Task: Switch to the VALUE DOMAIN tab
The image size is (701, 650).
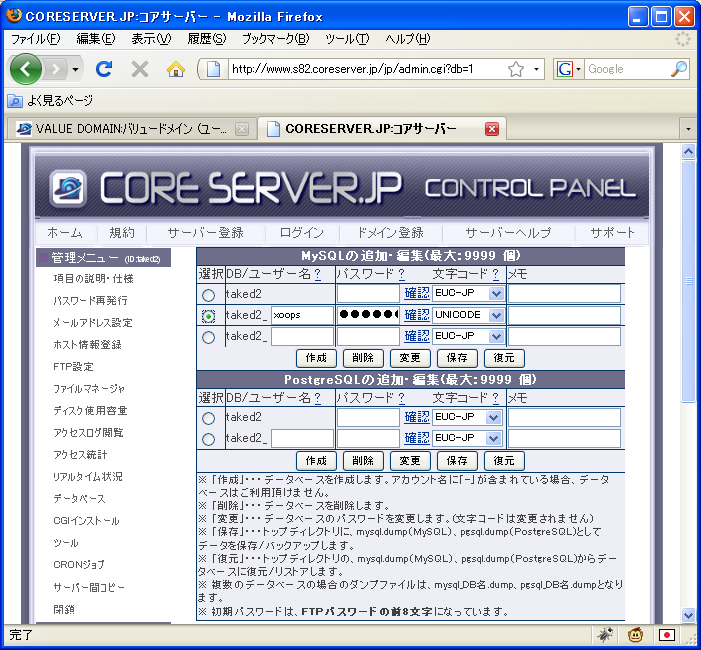Action: pyautogui.click(x=125, y=129)
